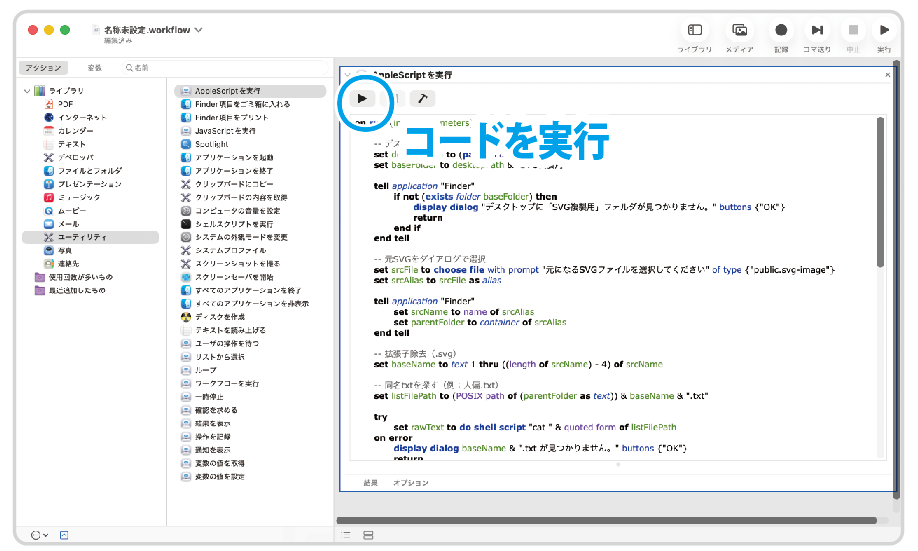
Task: Select ユーティリティ in the library list
Action: click(82, 237)
